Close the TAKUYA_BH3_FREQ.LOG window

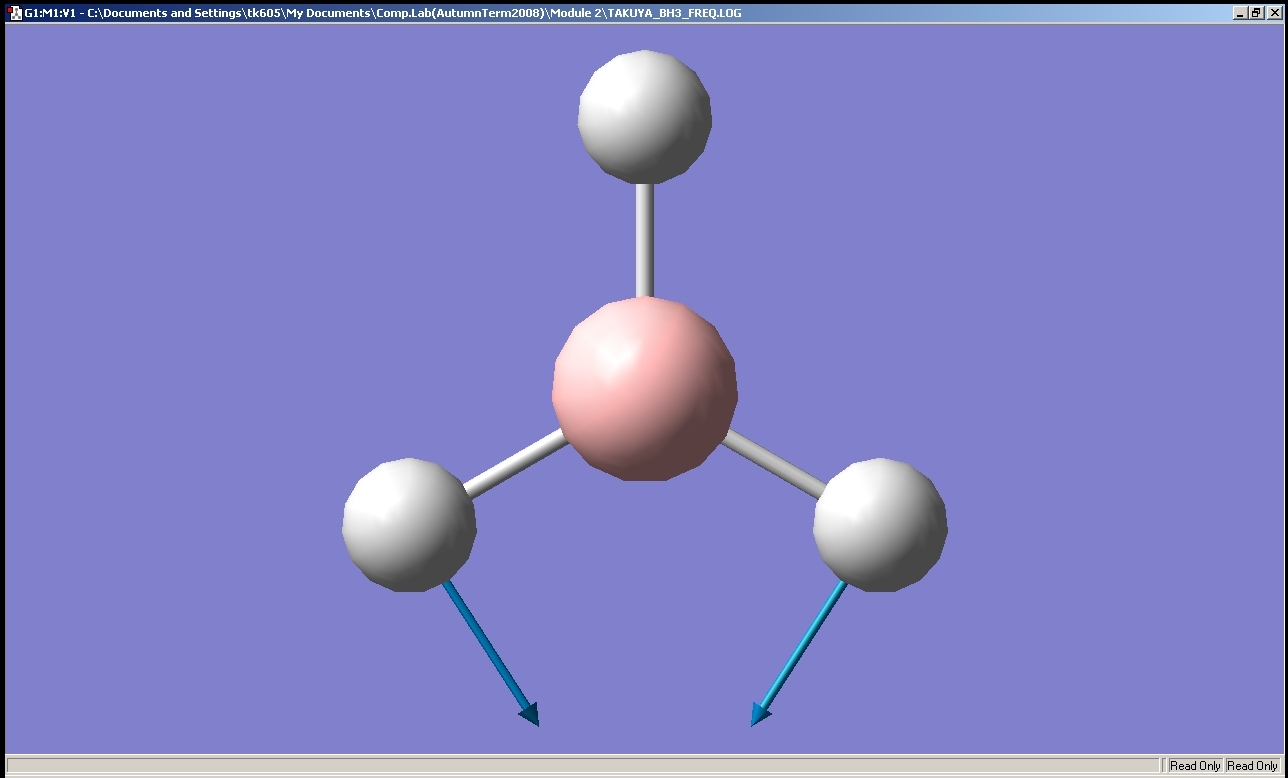[x=1274, y=13]
